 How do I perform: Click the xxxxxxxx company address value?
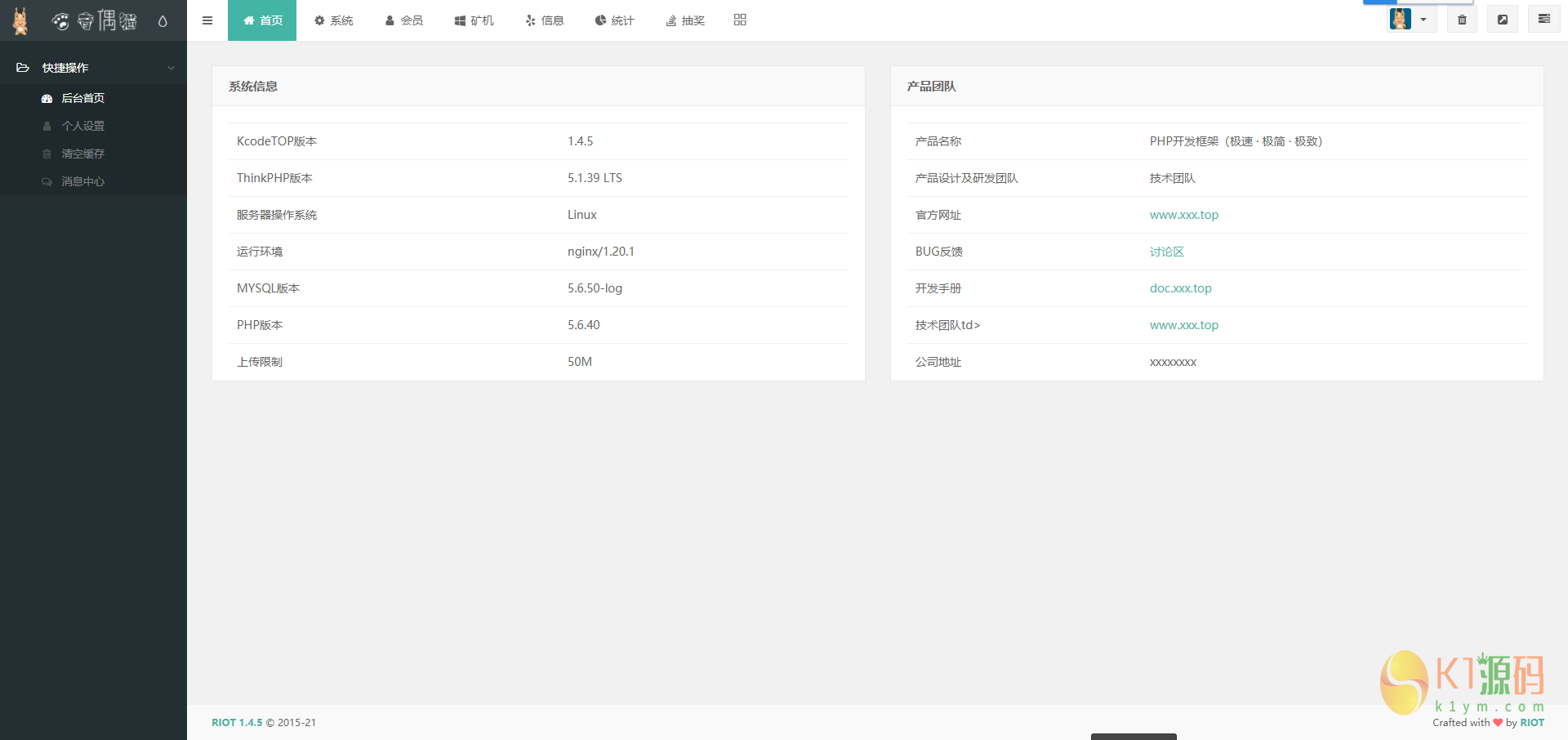point(1173,362)
